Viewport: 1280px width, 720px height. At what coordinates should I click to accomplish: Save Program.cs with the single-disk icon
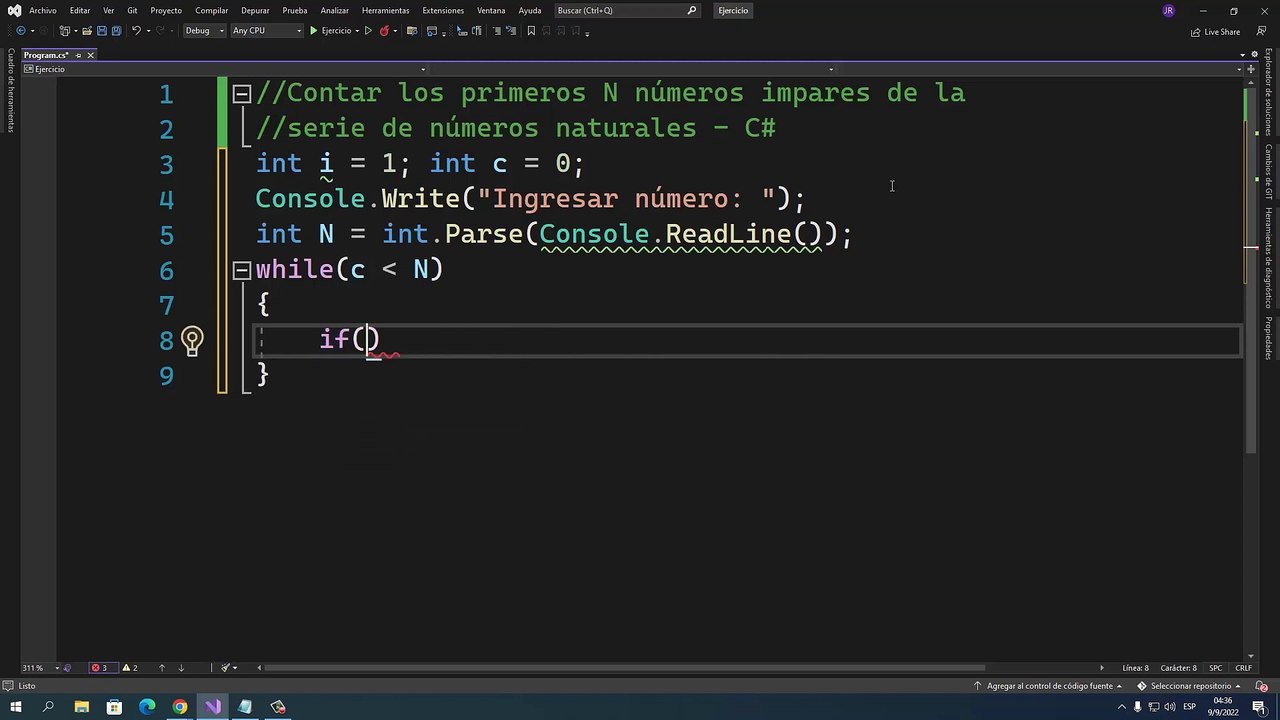pyautogui.click(x=101, y=31)
